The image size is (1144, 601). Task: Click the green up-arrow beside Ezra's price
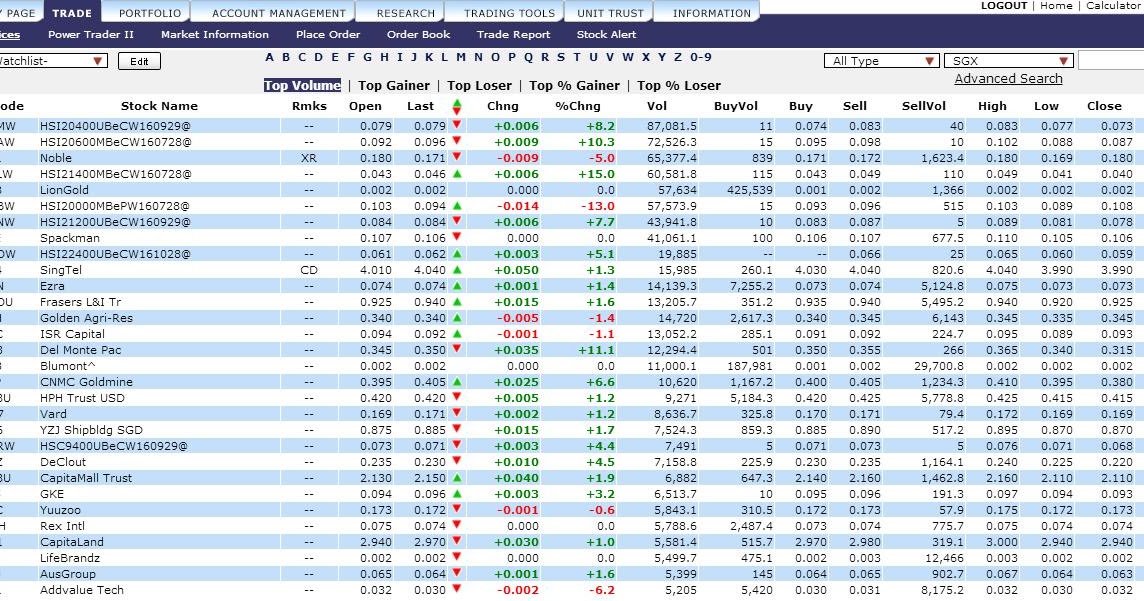456,286
